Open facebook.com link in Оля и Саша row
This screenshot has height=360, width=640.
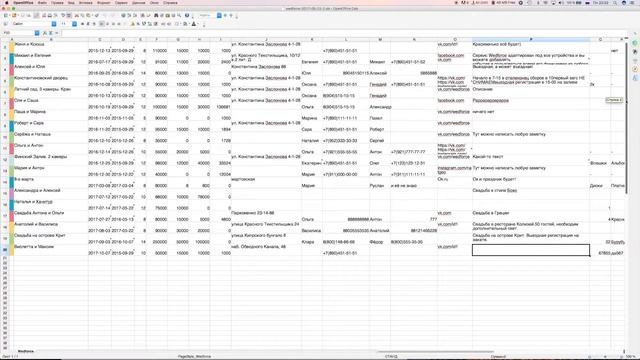pyautogui.click(x=451, y=100)
